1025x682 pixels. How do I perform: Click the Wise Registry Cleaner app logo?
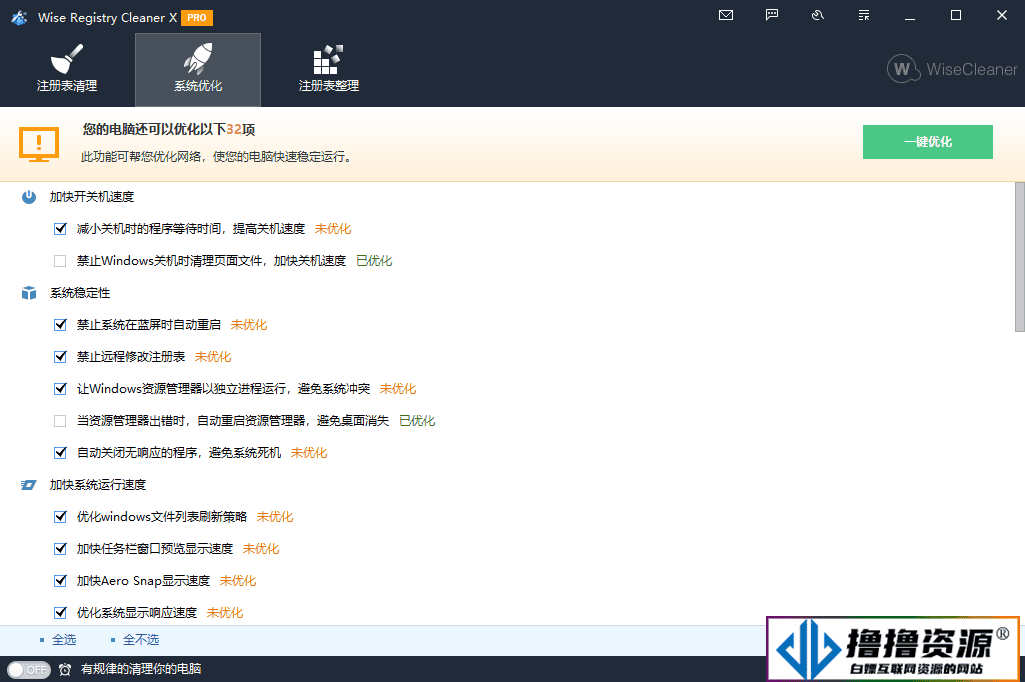point(19,18)
